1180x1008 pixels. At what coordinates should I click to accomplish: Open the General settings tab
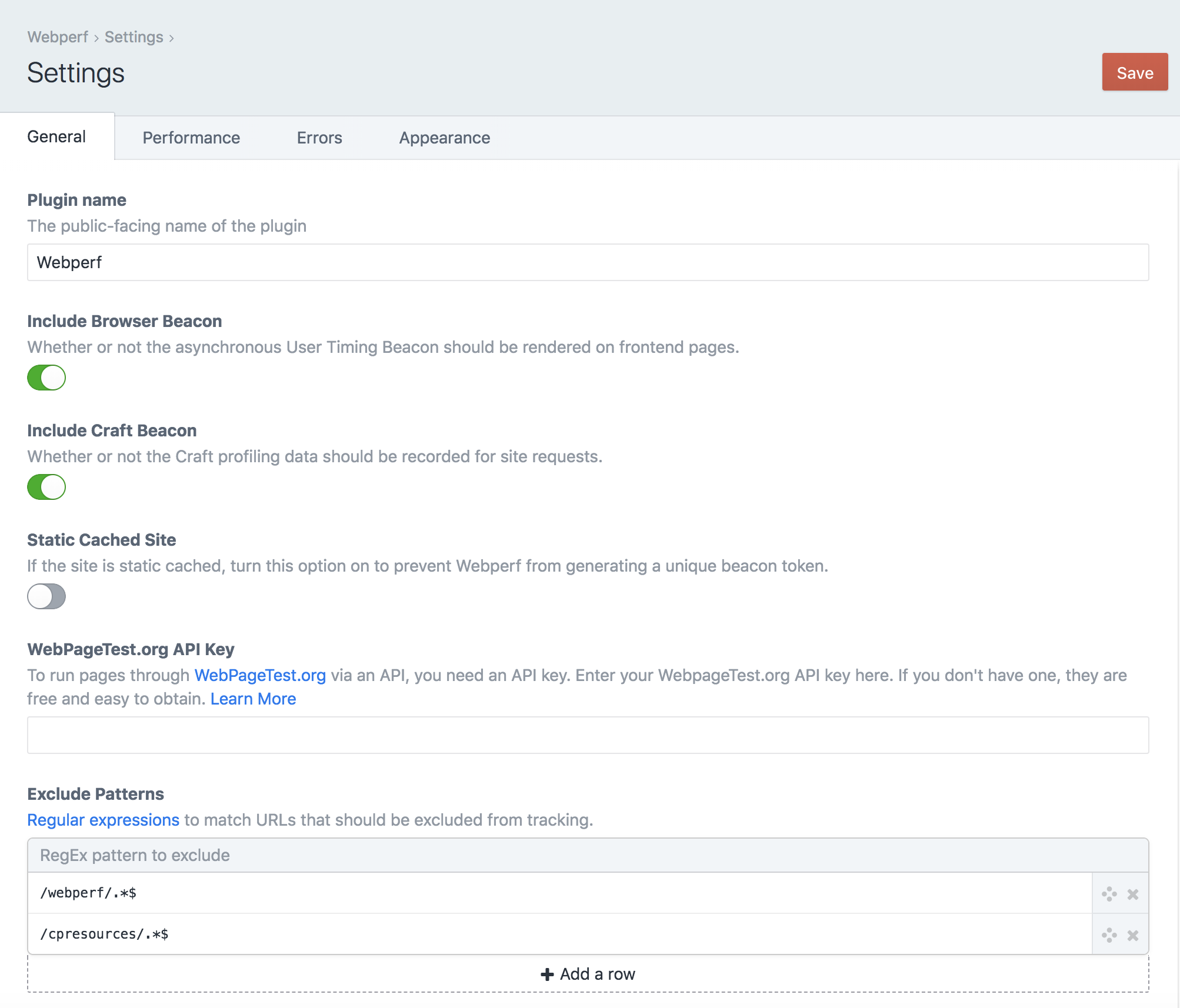(57, 137)
